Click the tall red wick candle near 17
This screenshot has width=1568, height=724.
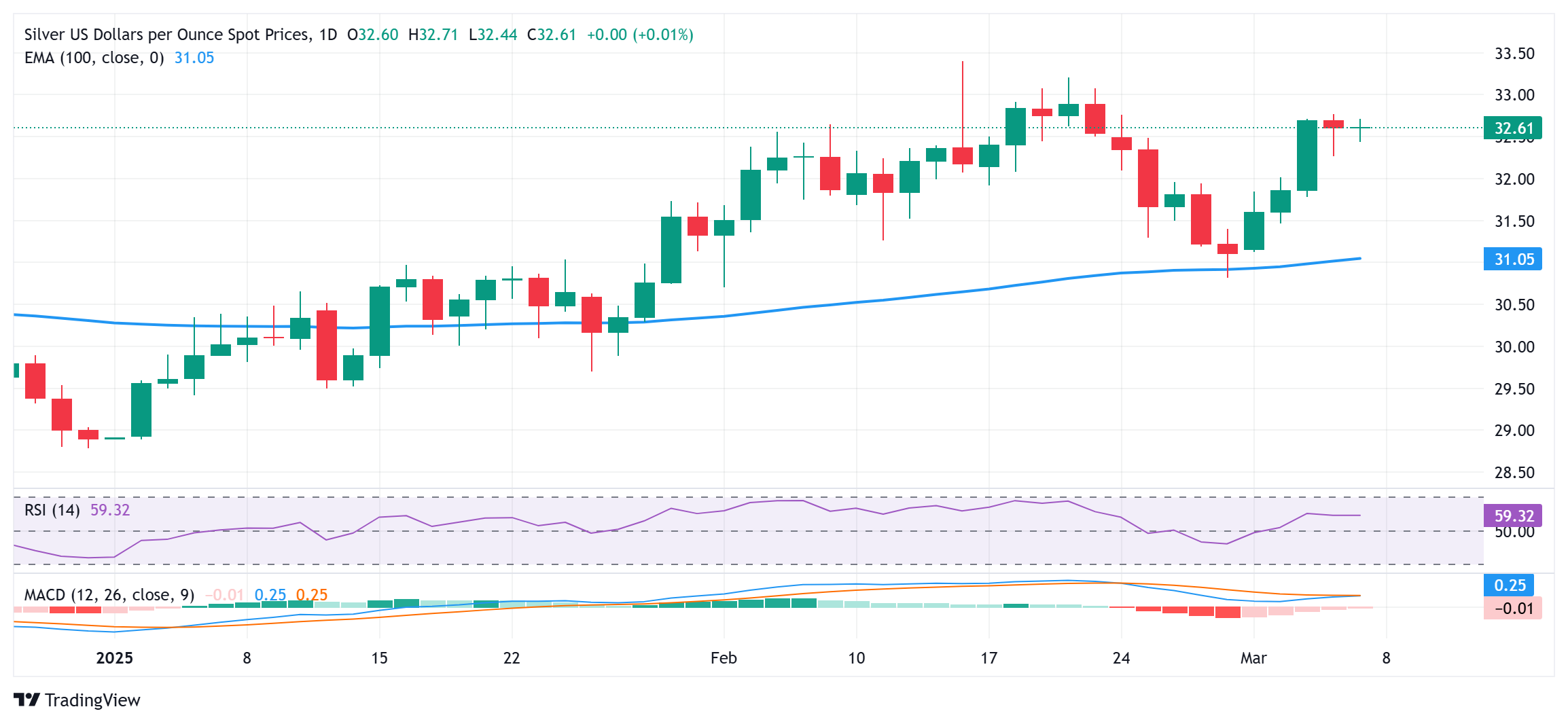[963, 117]
